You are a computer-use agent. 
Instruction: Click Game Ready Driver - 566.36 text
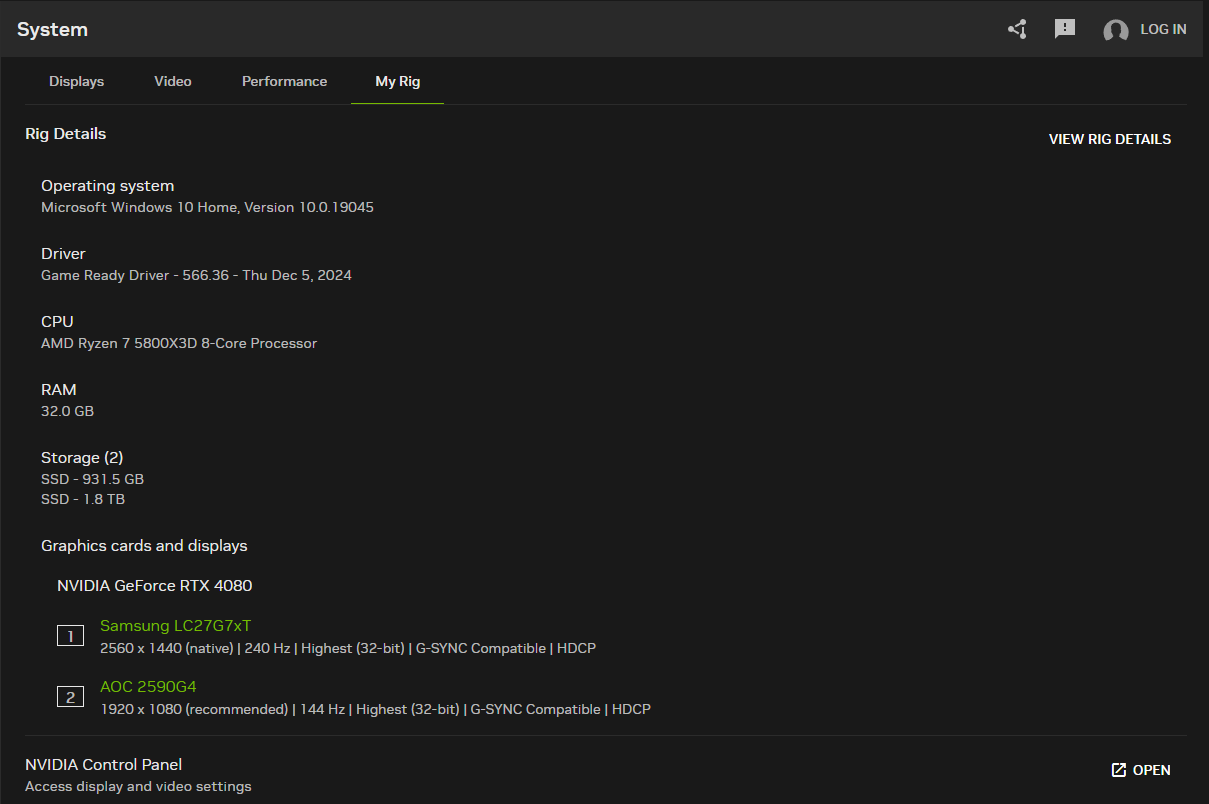click(x=196, y=275)
